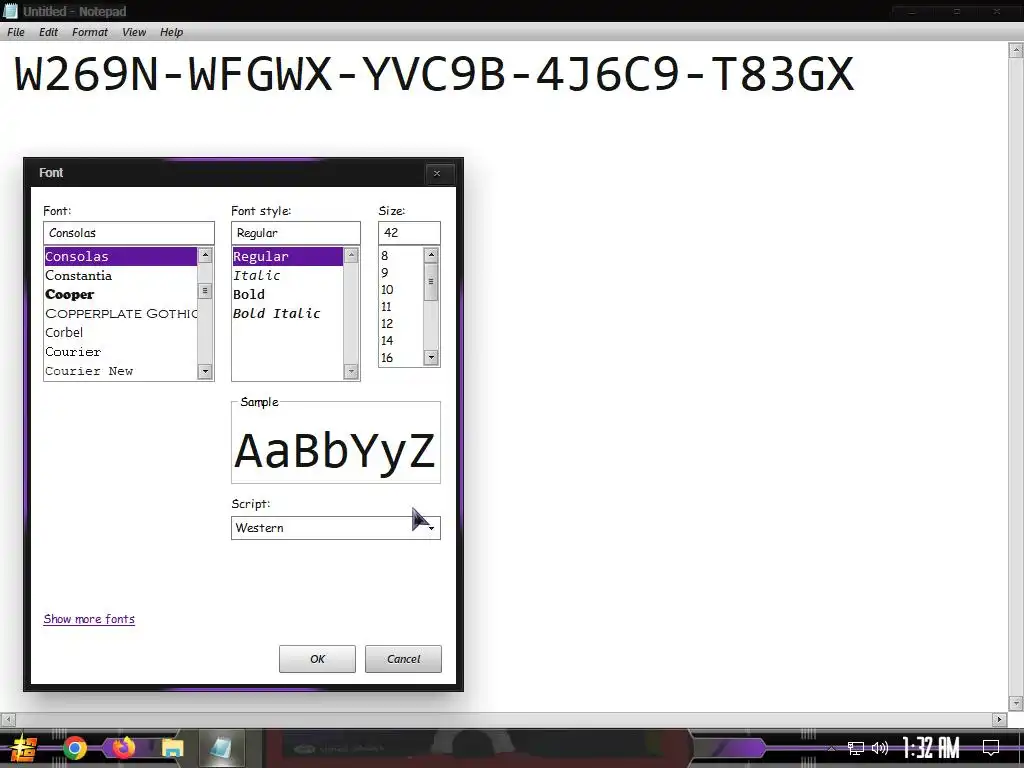
Task: Select size 8 in size list
Action: pyautogui.click(x=401, y=256)
